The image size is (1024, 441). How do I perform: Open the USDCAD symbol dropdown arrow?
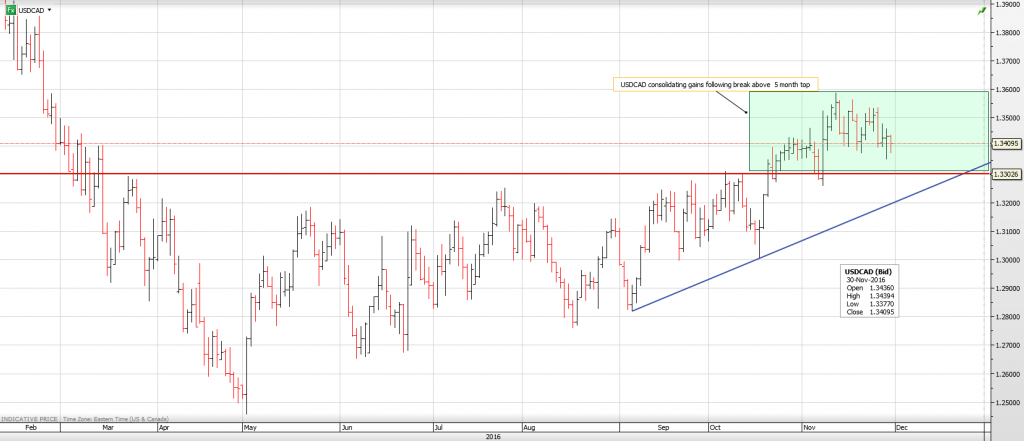[50, 10]
